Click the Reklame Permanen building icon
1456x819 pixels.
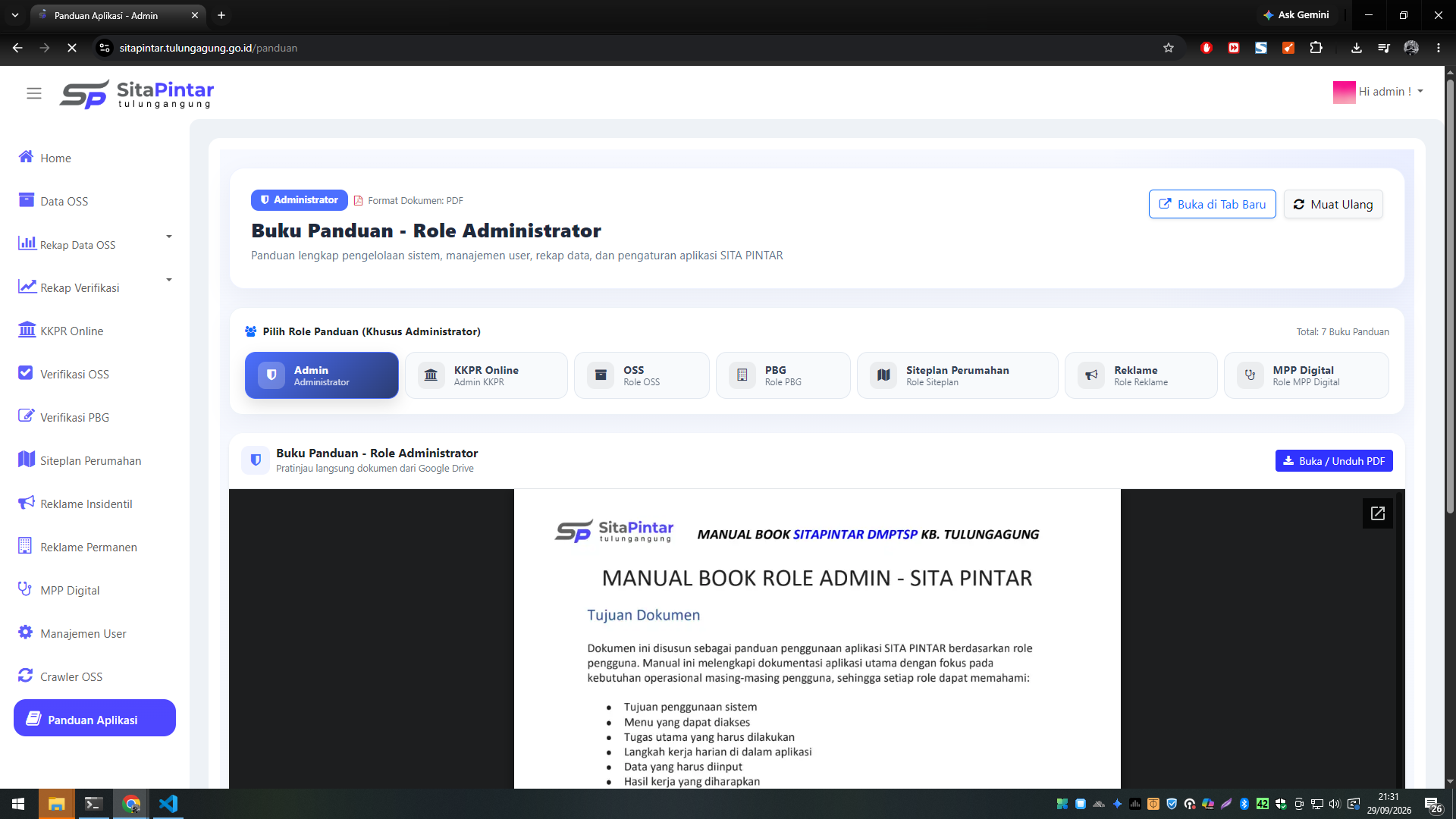tap(25, 546)
